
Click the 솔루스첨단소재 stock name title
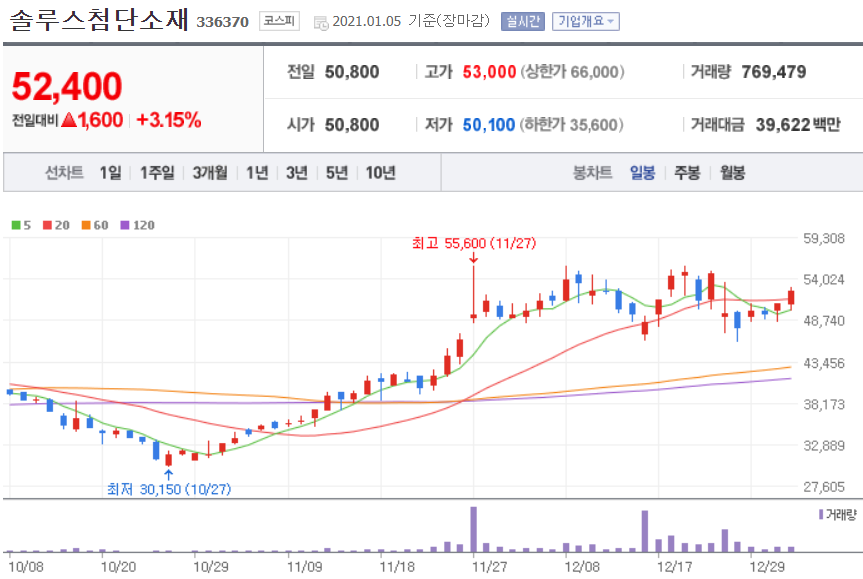click(100, 20)
